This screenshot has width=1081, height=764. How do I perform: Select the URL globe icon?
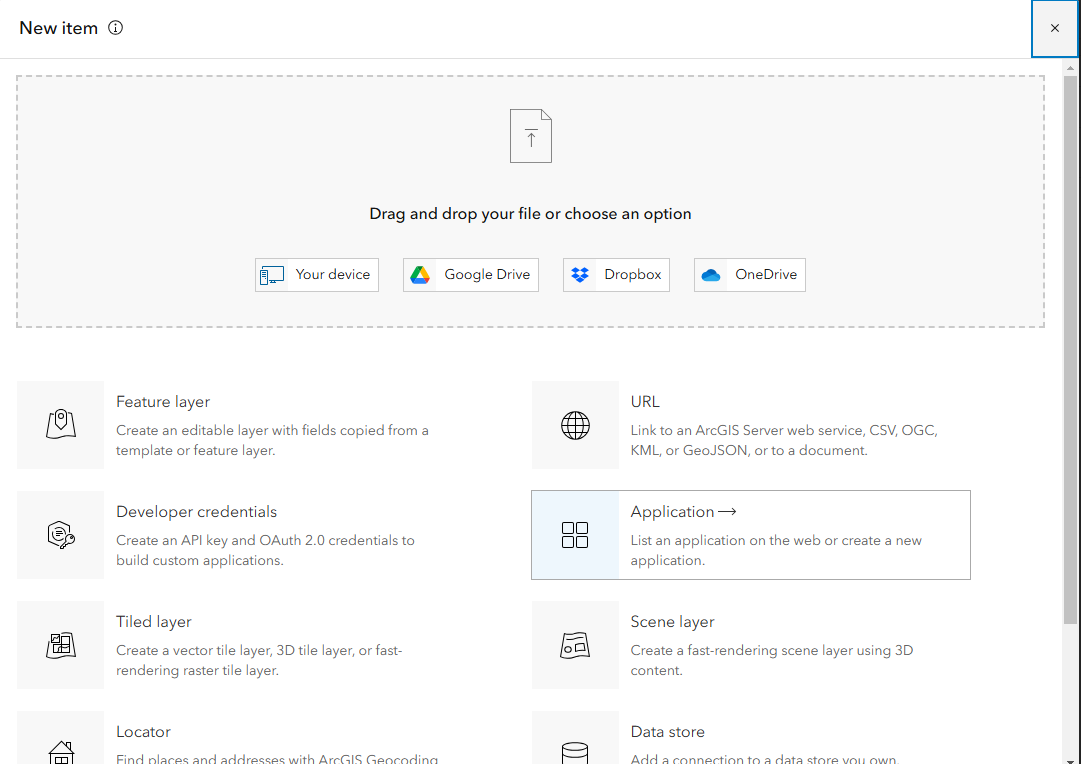coord(575,425)
